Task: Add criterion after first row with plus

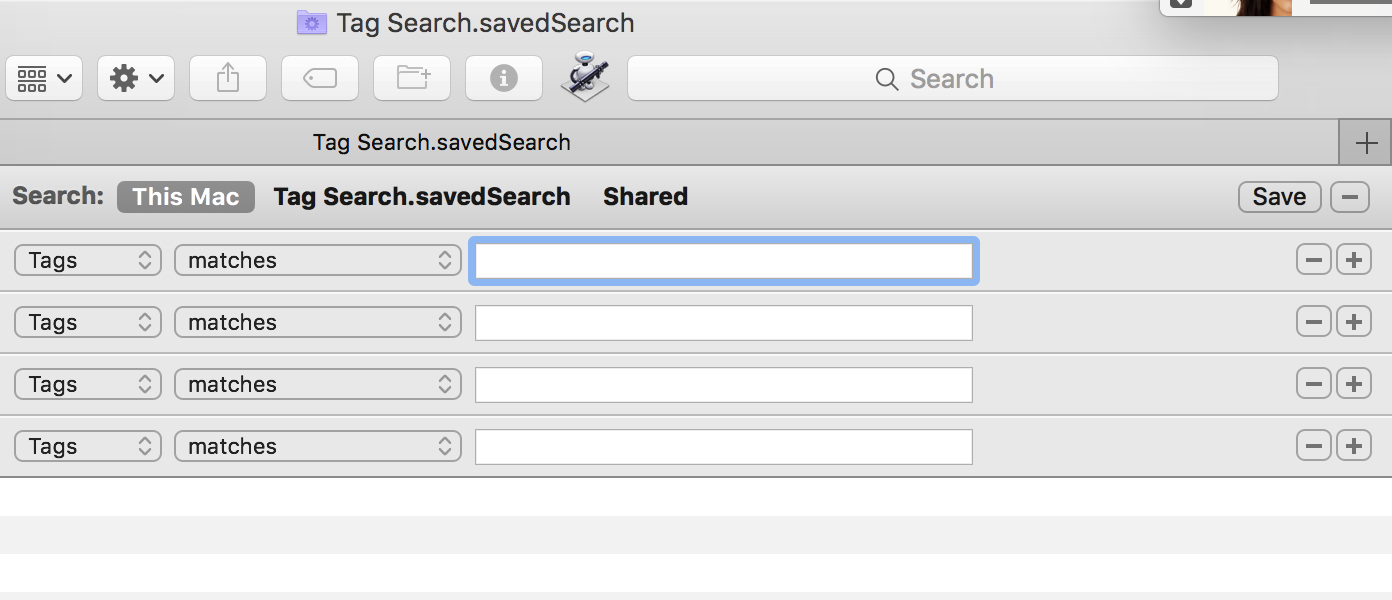Action: pyautogui.click(x=1353, y=260)
